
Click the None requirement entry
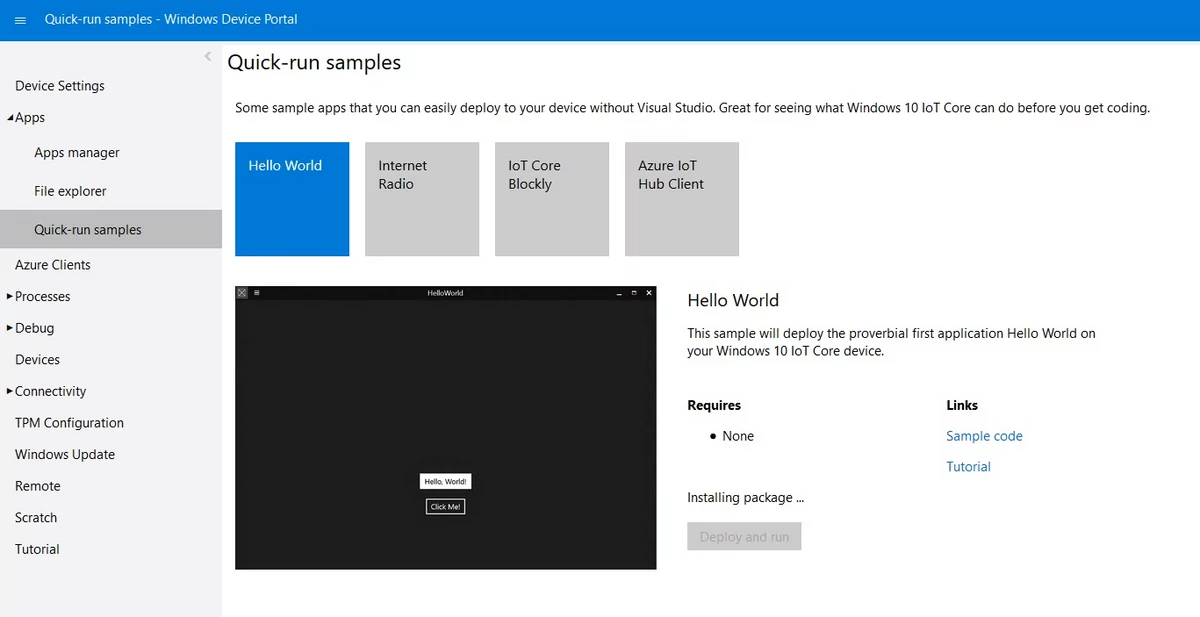[x=738, y=436]
